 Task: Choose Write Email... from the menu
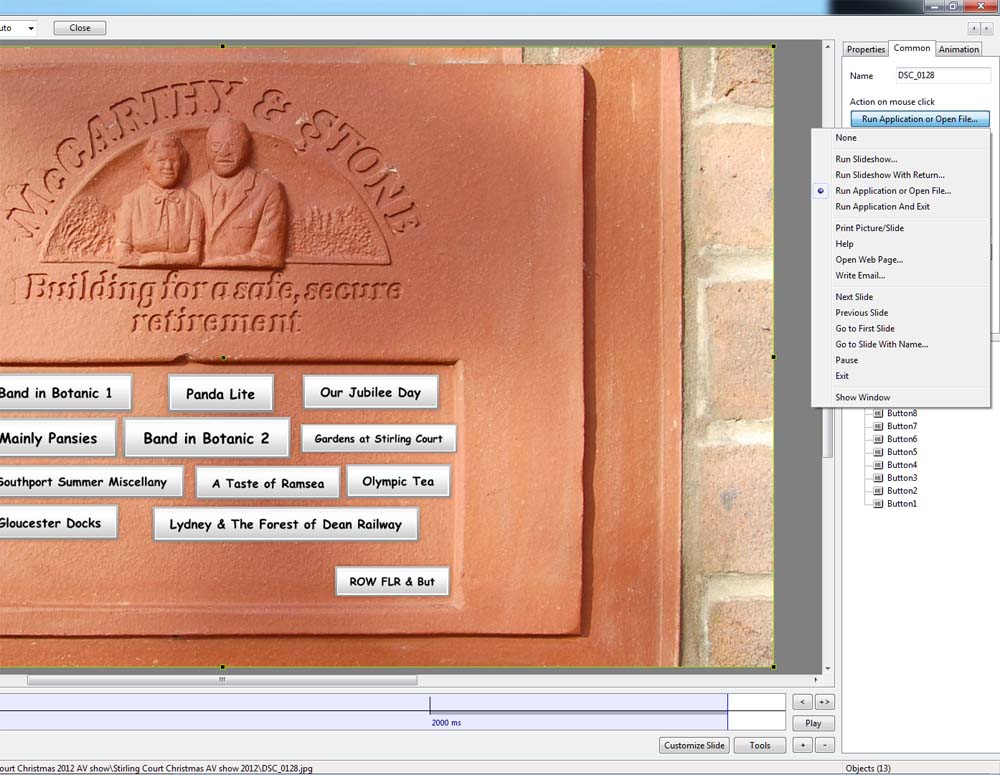tap(860, 276)
